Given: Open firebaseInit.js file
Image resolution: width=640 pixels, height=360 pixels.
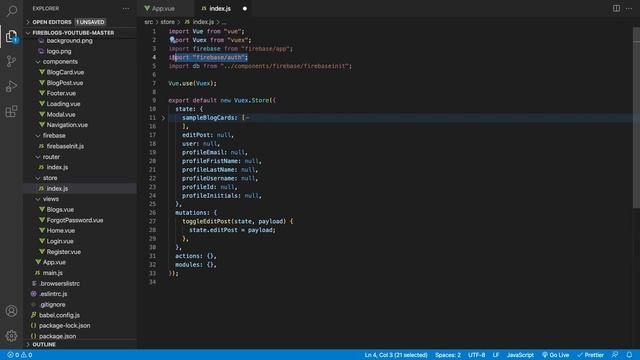Looking at the screenshot, I should point(65,146).
